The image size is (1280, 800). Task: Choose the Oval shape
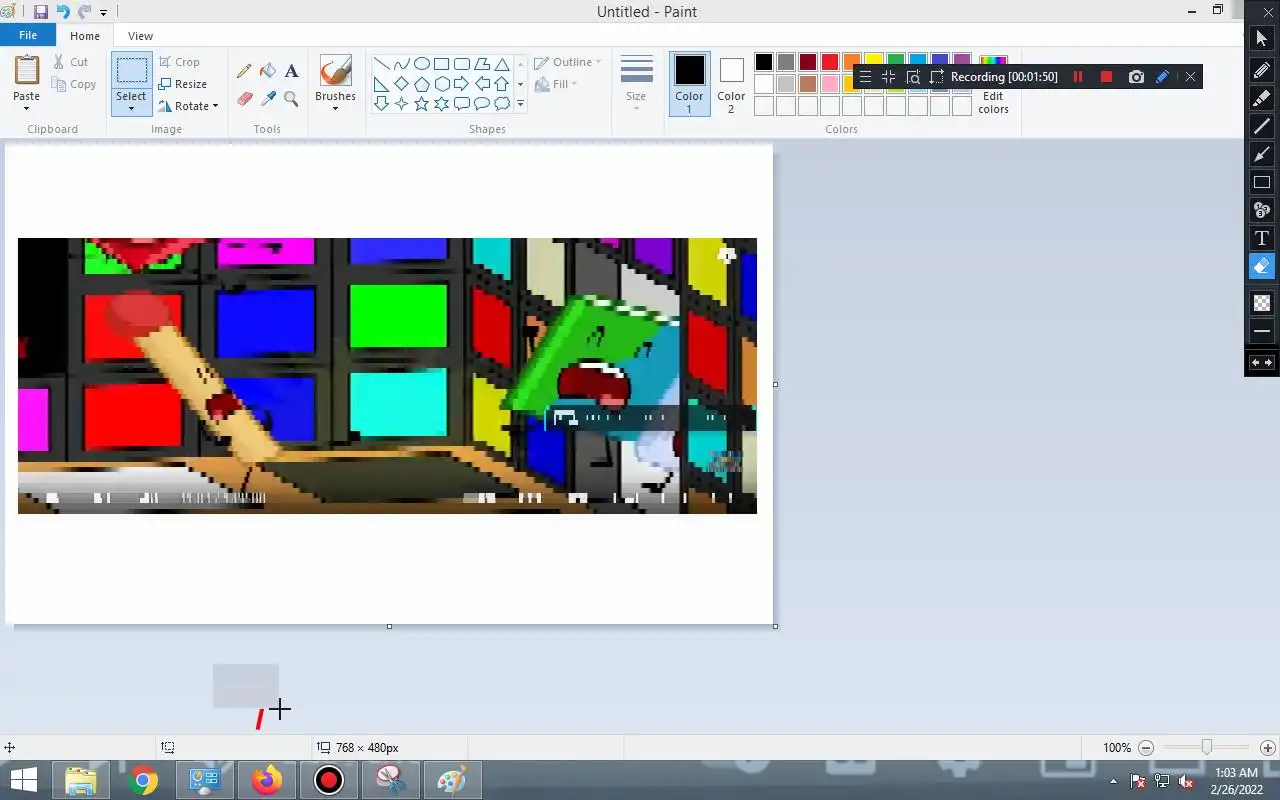pyautogui.click(x=421, y=64)
